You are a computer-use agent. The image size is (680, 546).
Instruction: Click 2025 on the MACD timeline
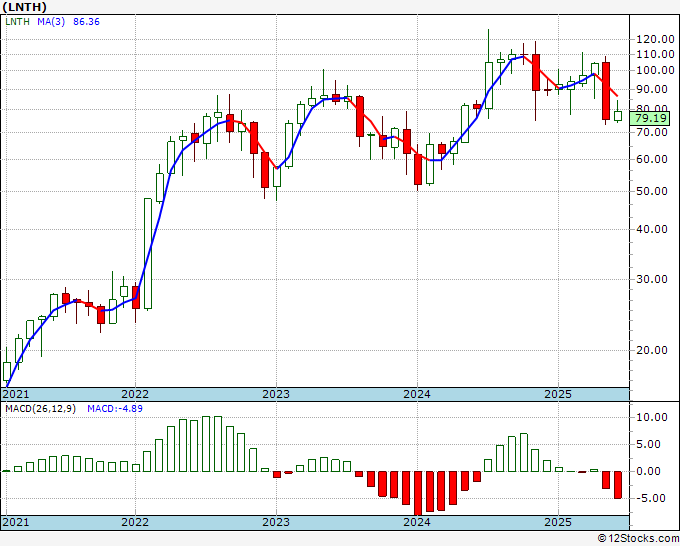[x=558, y=522]
